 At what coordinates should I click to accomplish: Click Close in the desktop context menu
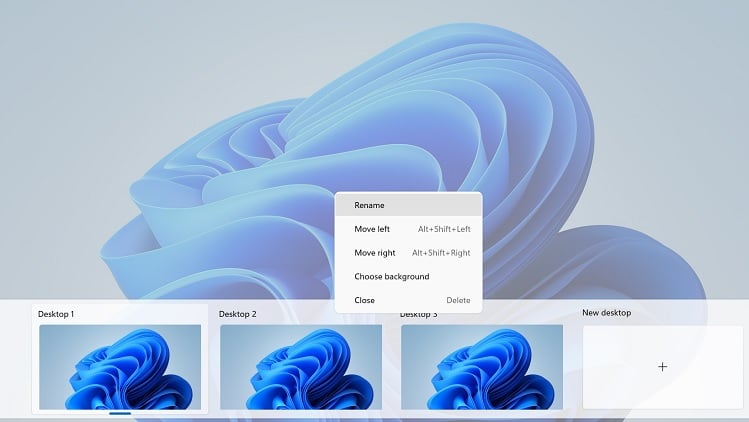408,300
